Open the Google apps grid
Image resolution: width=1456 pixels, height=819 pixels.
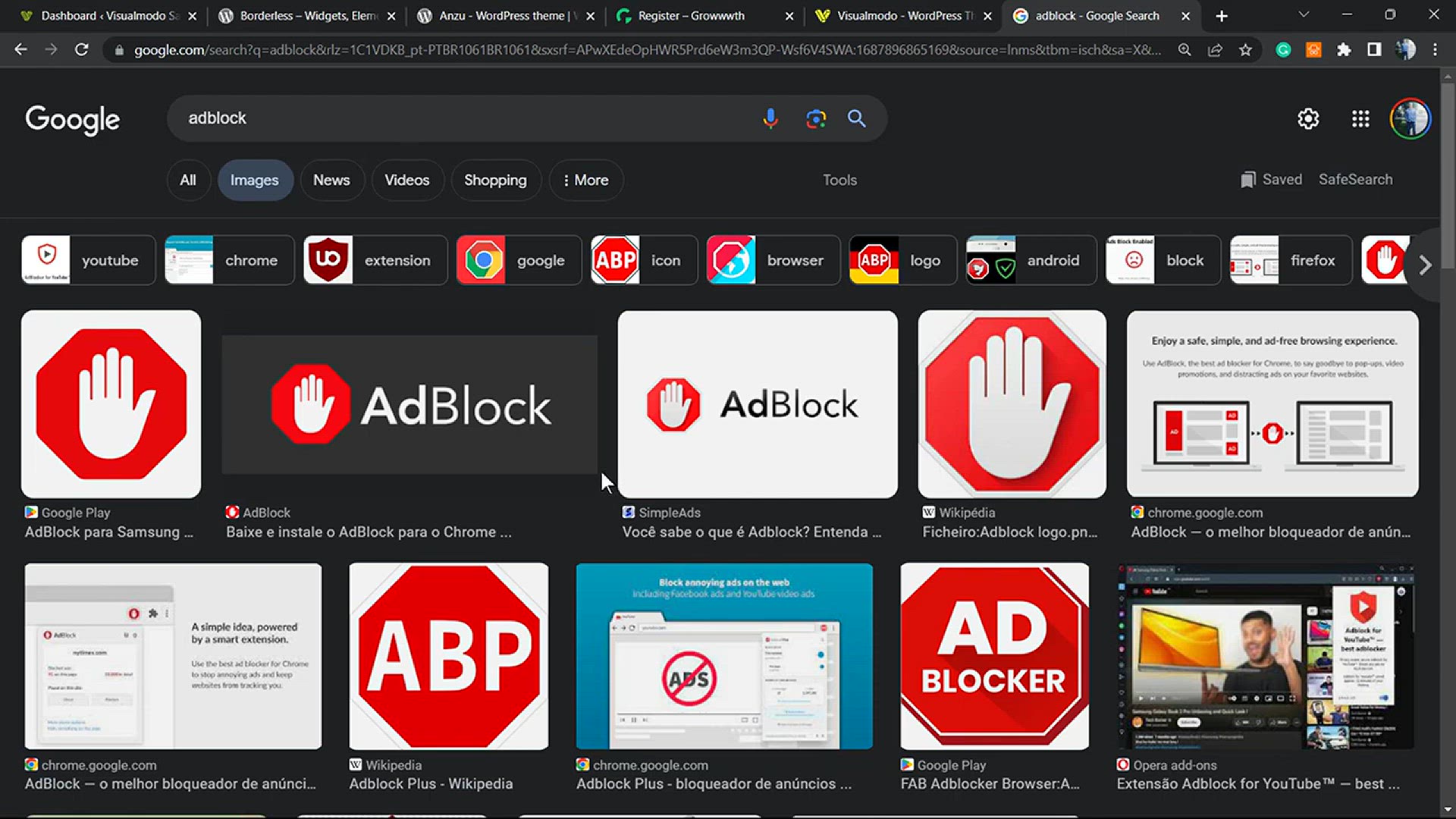1360,119
